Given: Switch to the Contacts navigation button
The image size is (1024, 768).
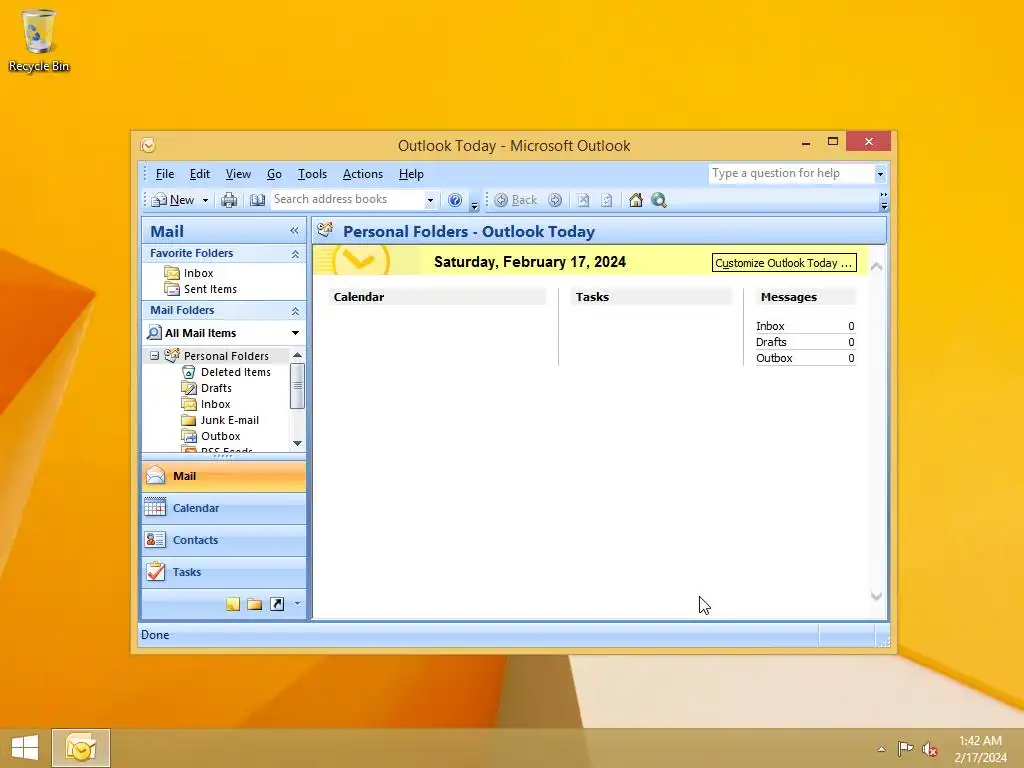Looking at the screenshot, I should (223, 540).
